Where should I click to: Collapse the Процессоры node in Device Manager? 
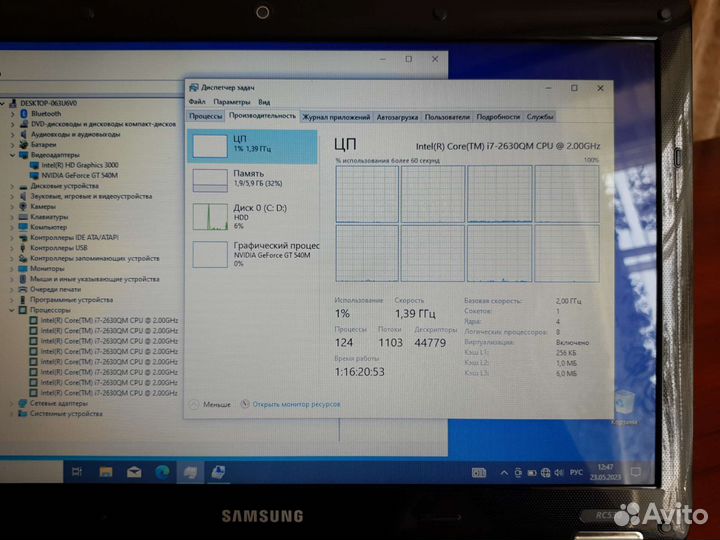[12, 310]
